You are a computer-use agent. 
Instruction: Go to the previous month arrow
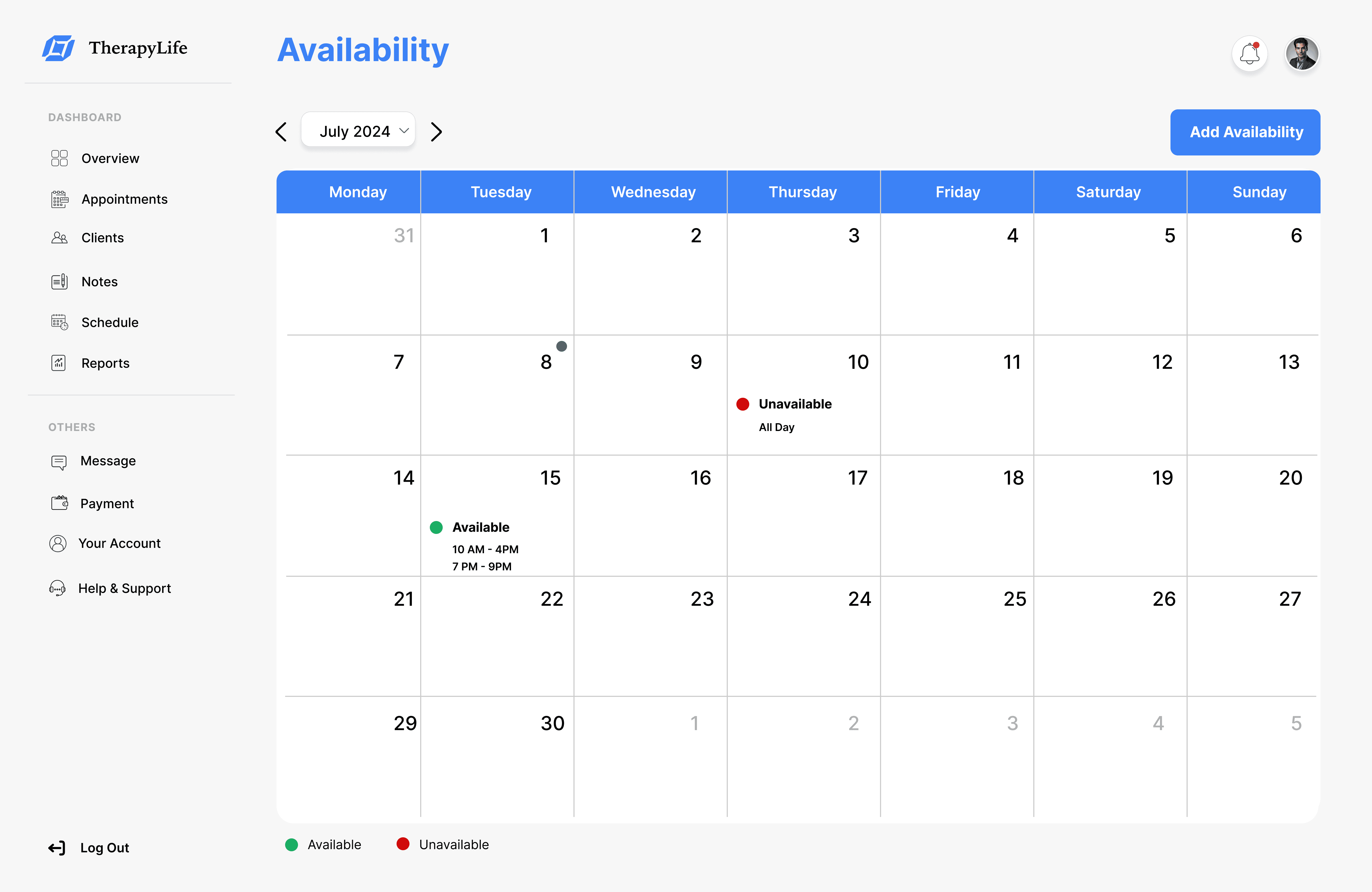tap(281, 132)
